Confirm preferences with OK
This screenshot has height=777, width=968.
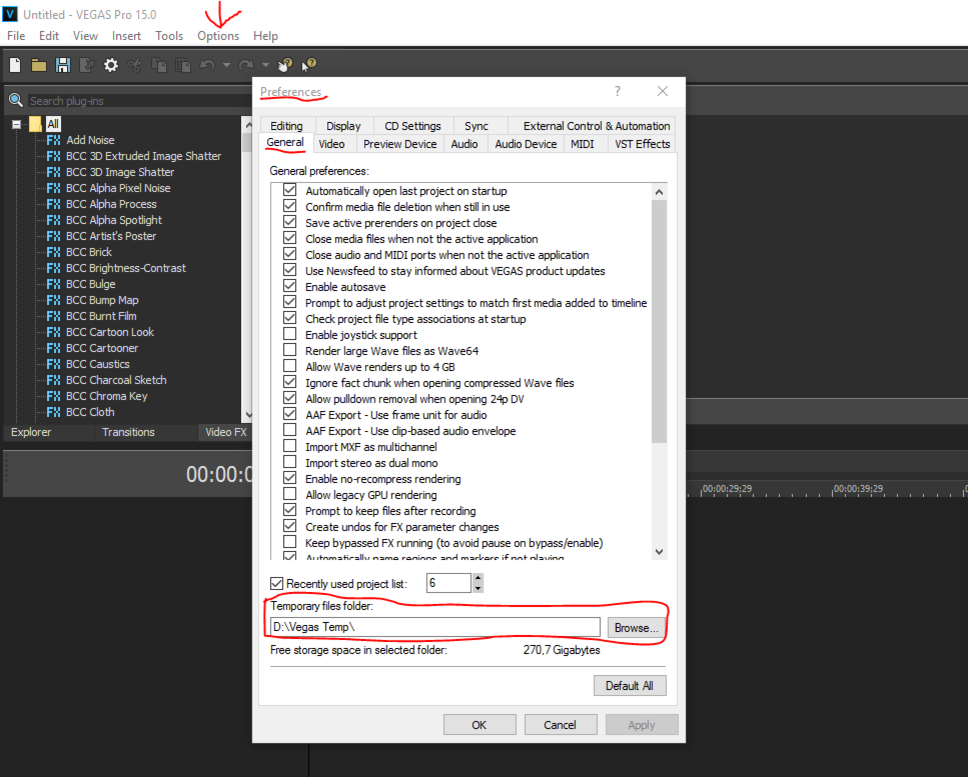479,725
